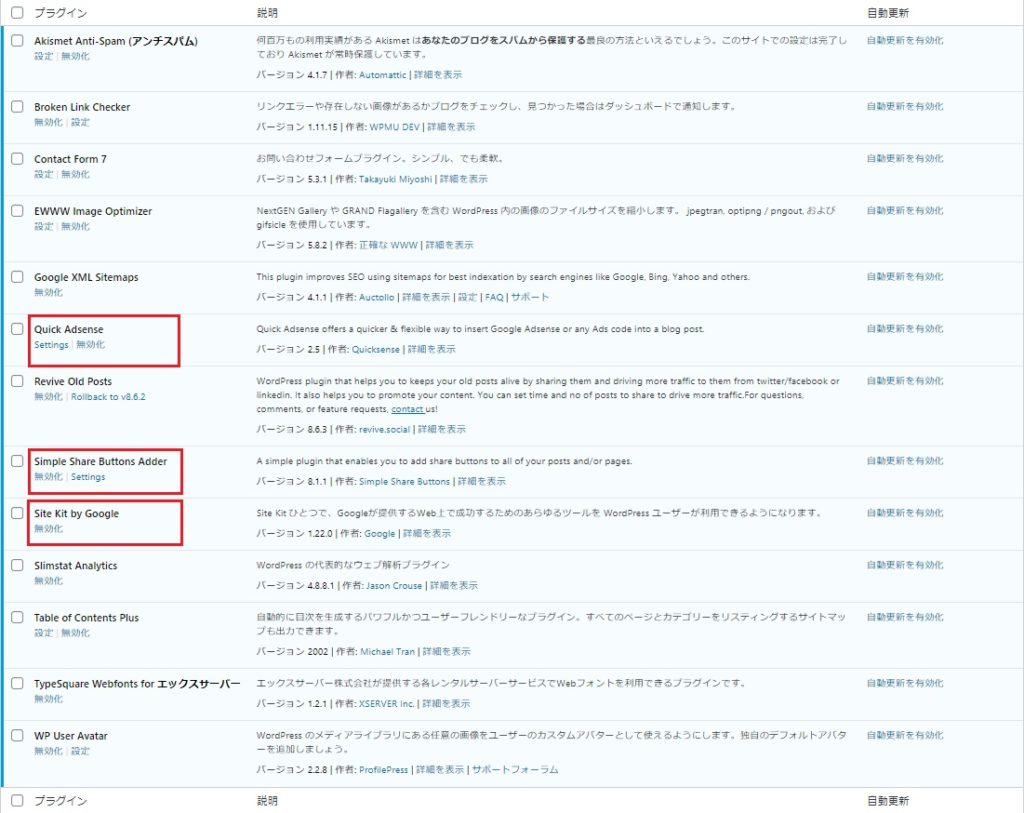Open WPMU DEV author link
The height and width of the screenshot is (813, 1024).
394,127
